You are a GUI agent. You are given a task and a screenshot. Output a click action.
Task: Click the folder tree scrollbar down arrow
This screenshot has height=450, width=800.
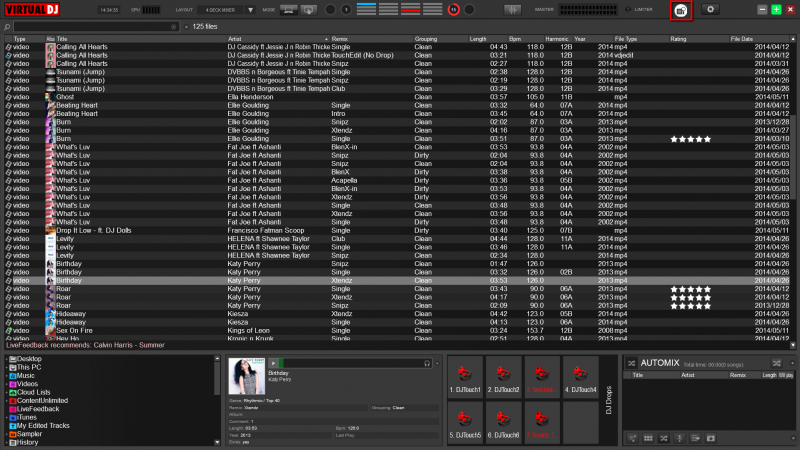coord(217,442)
